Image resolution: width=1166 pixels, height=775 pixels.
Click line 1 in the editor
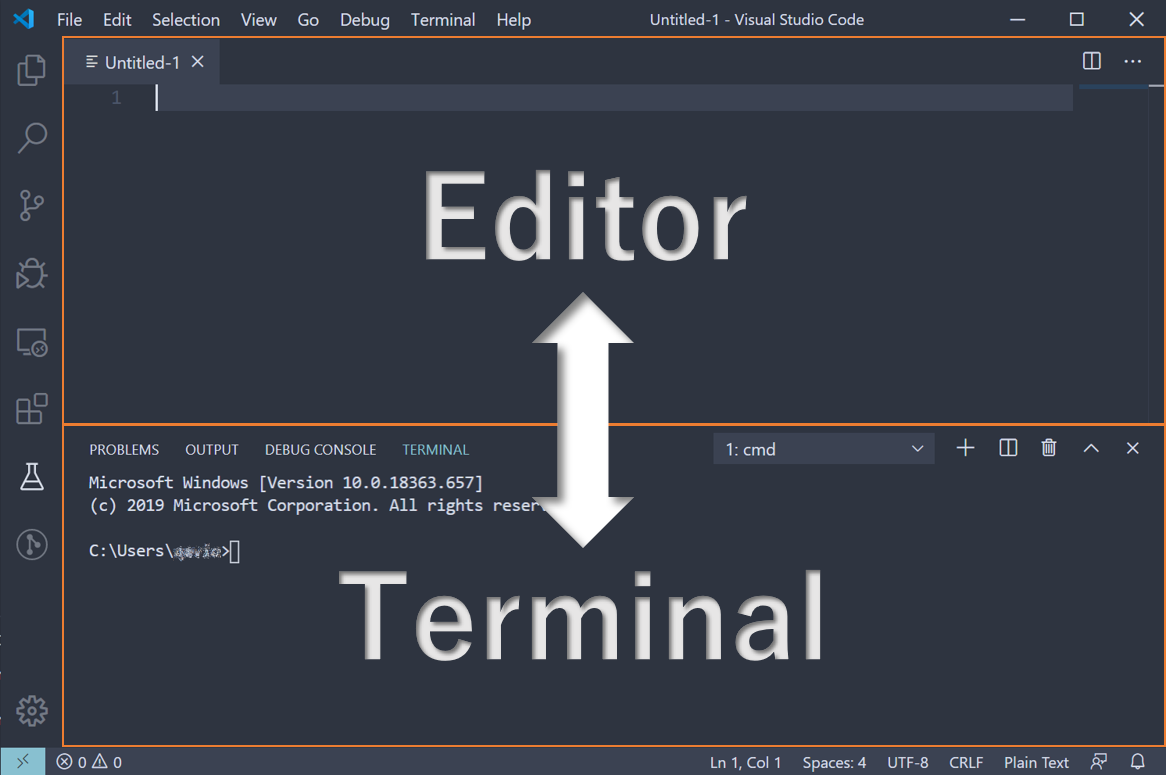tap(613, 97)
